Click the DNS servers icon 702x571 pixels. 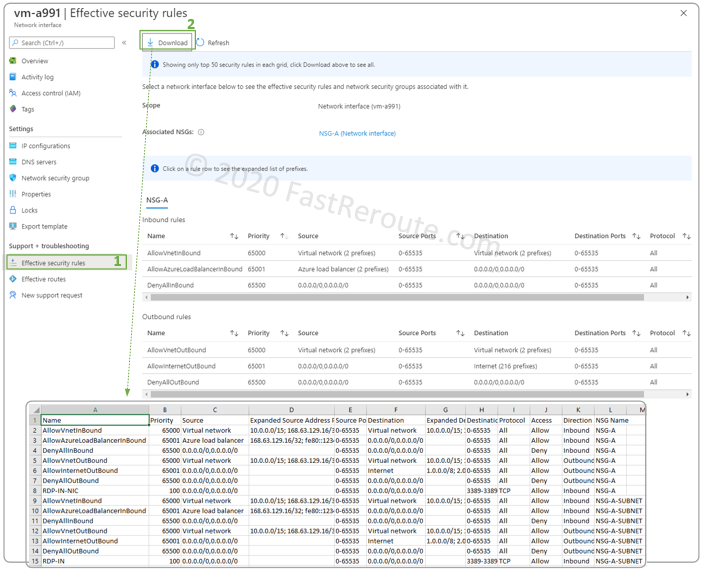pos(13,162)
